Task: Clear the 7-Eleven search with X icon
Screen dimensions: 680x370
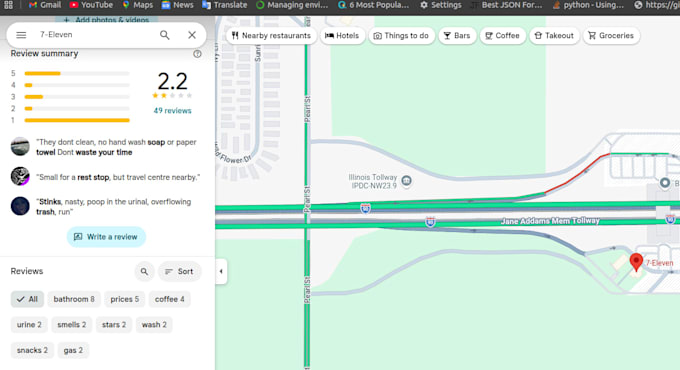Action: pyautogui.click(x=192, y=35)
